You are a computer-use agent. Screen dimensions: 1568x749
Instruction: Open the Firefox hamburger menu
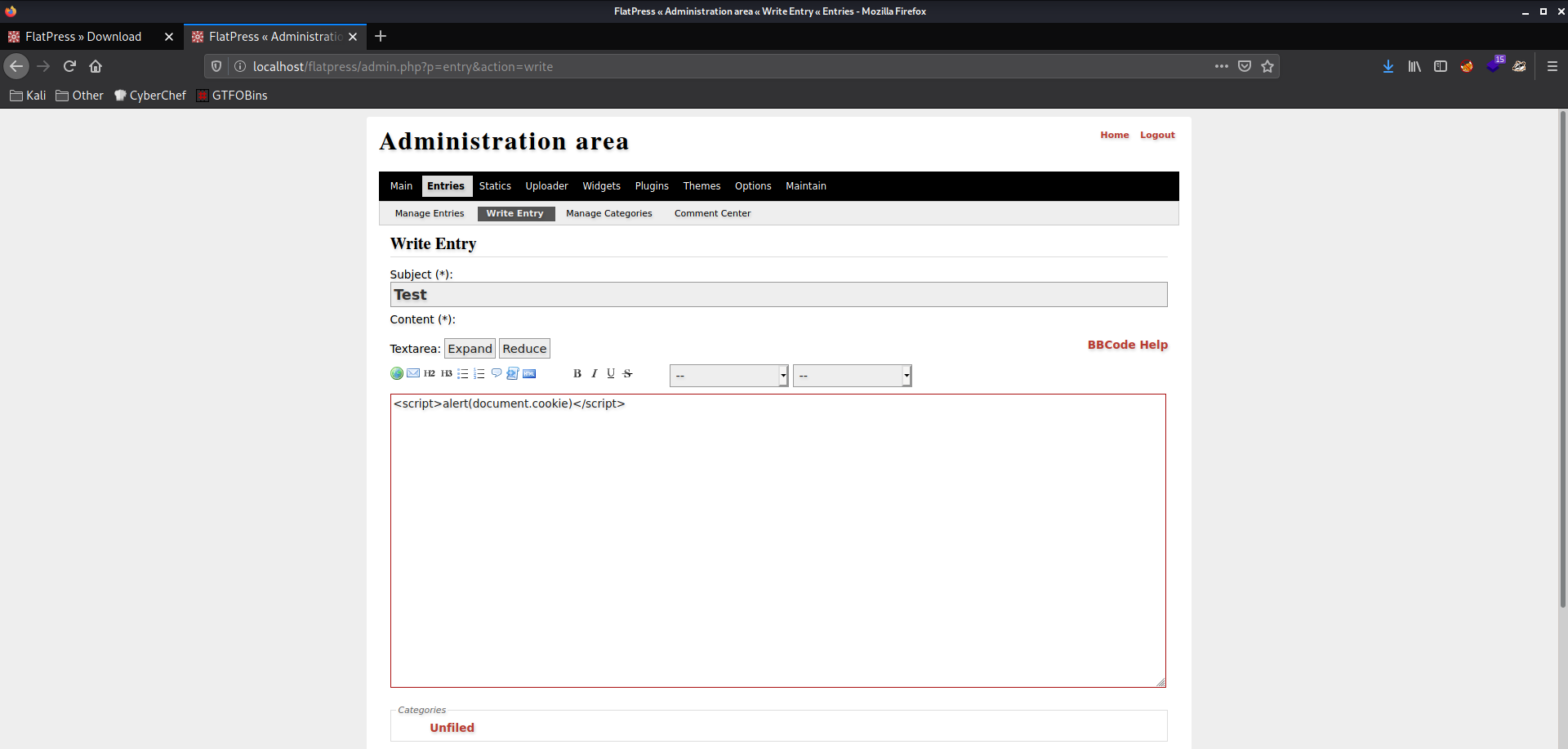[x=1554, y=66]
